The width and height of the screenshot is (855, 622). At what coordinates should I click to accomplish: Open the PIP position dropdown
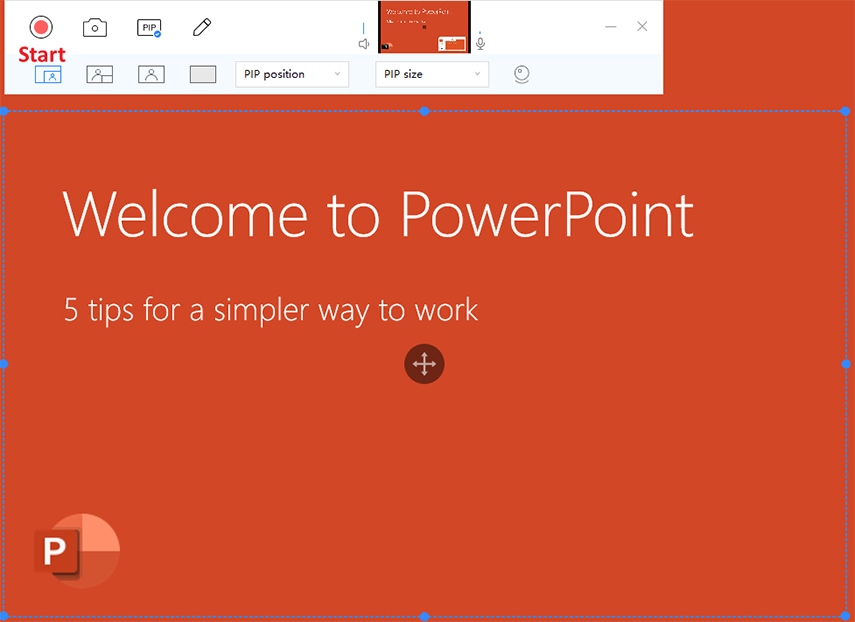tap(292, 74)
